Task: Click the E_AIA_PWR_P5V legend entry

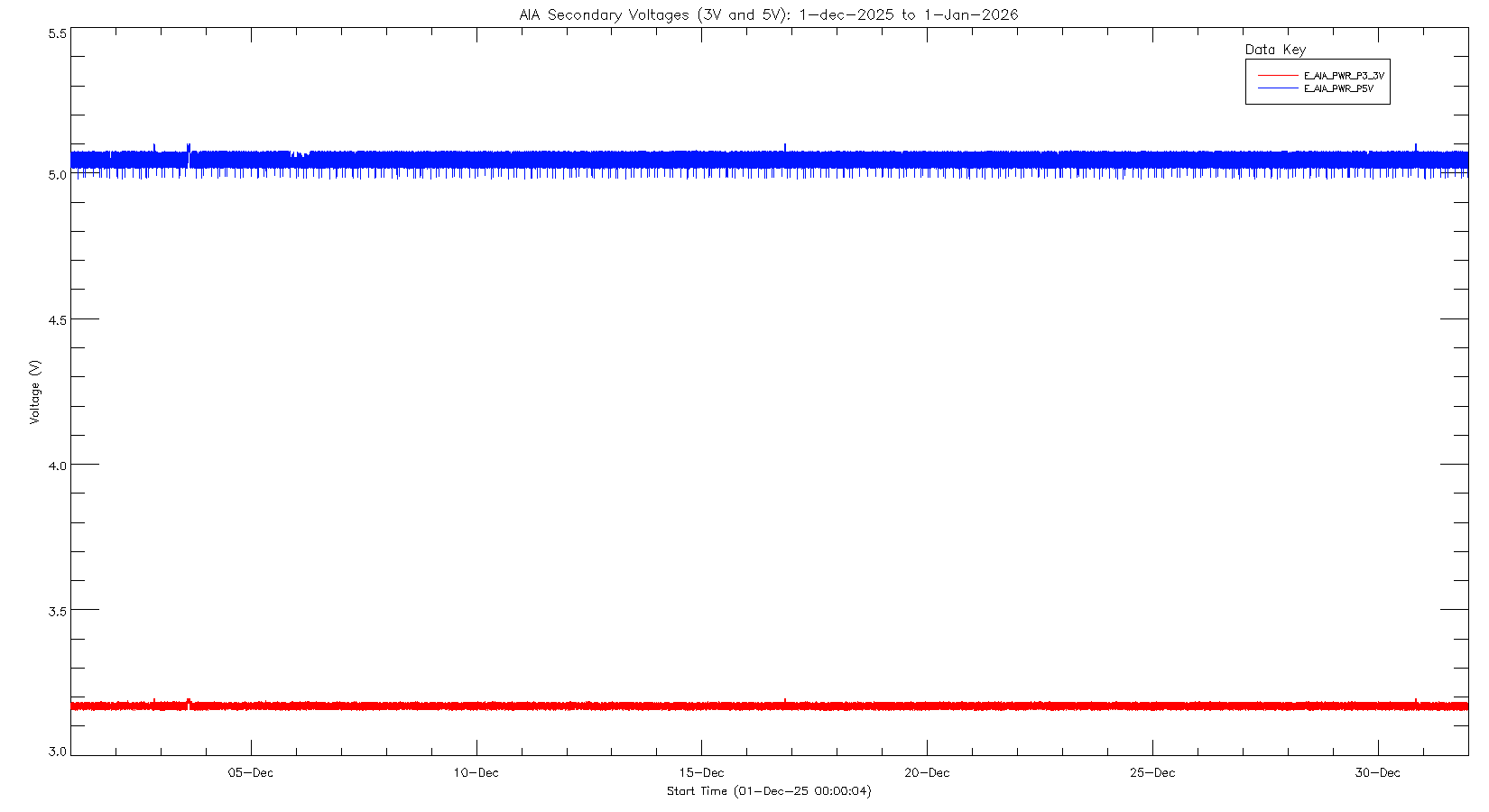Action: coord(1338,88)
